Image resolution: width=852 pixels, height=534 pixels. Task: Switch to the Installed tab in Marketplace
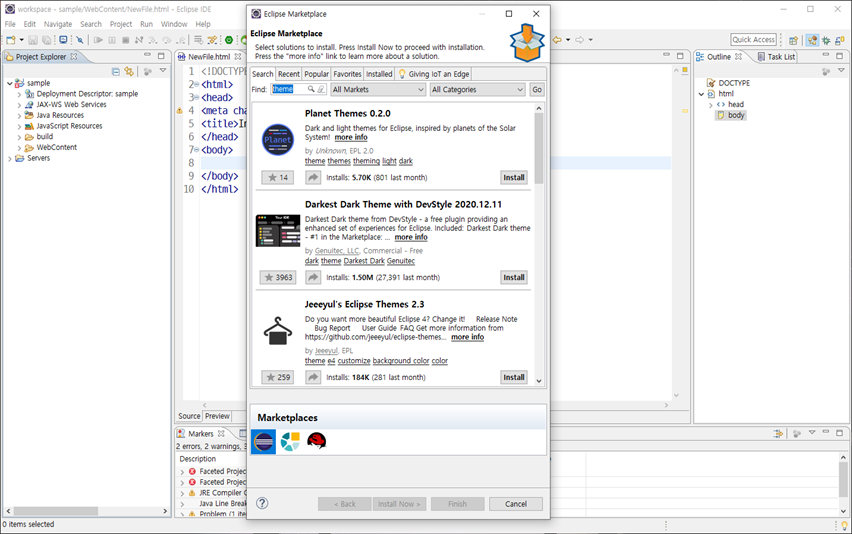tap(379, 74)
